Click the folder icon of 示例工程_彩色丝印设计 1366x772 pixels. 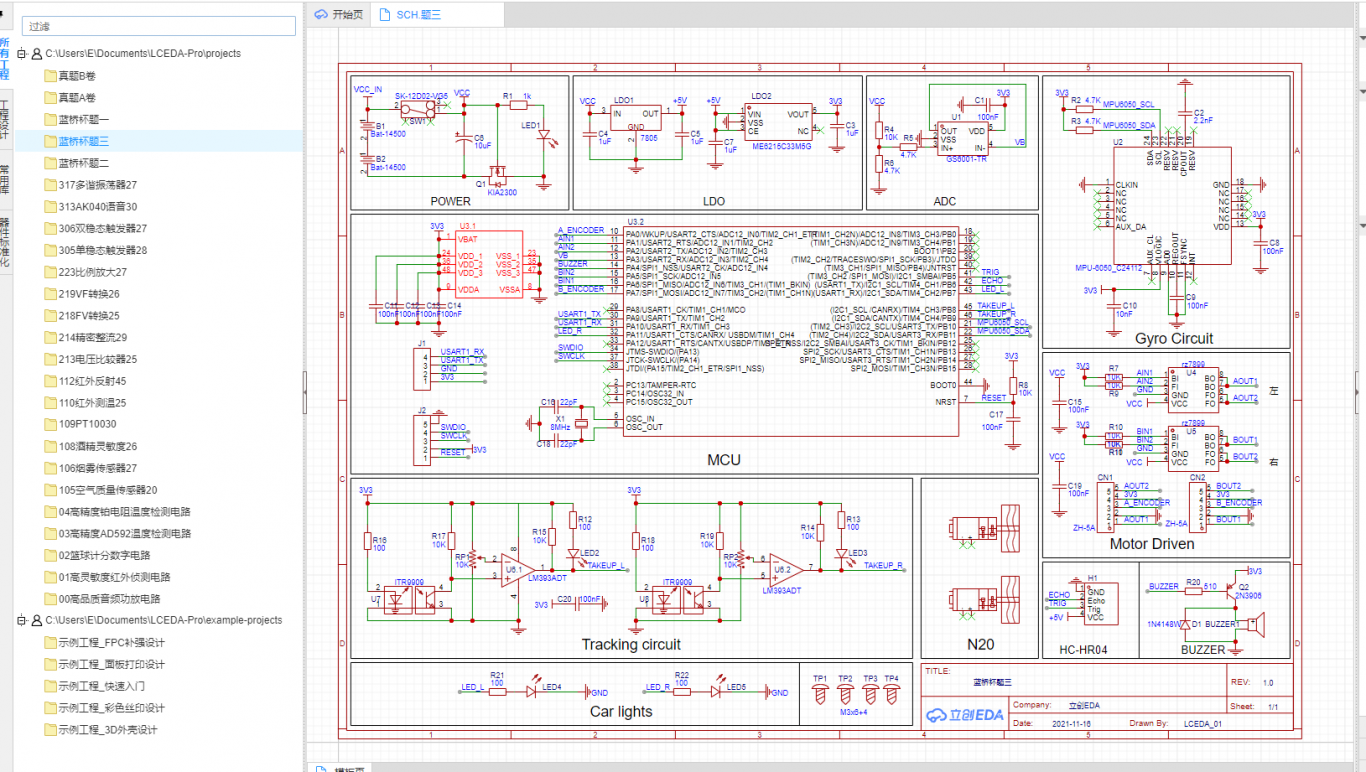50,708
